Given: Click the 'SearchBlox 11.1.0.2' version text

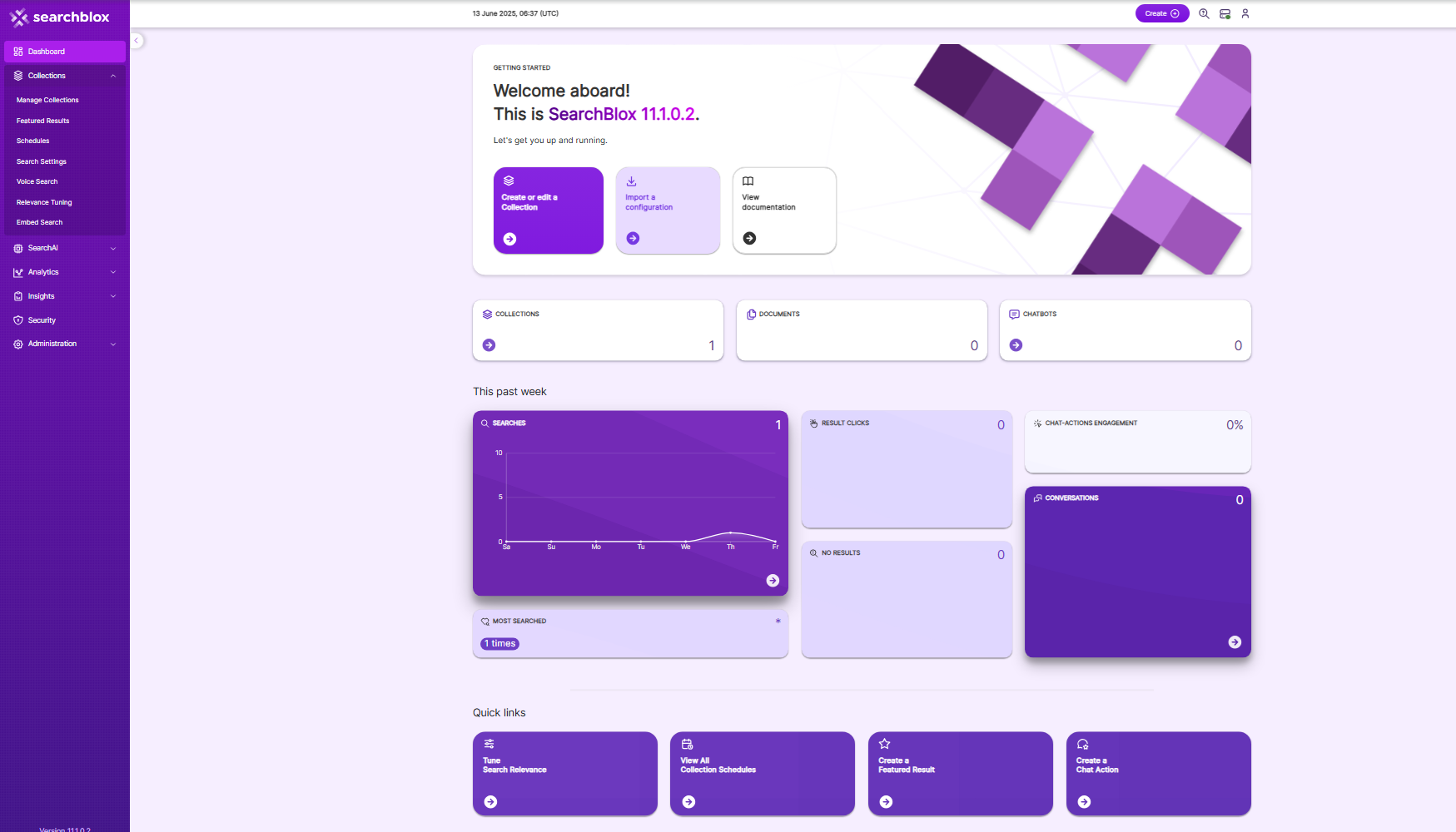Looking at the screenshot, I should click(621, 114).
